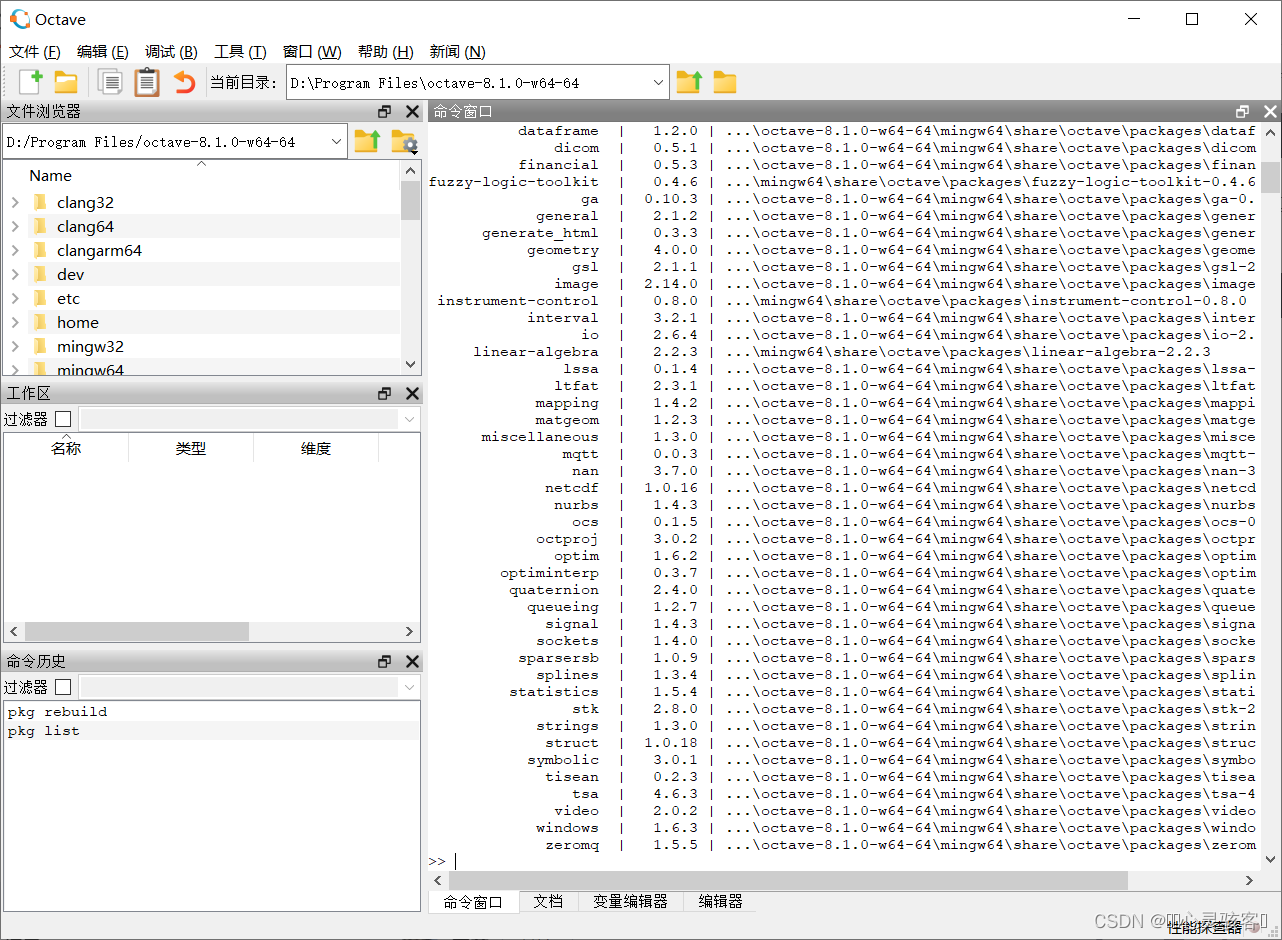Click the Open File folder toolbar icon
1282x940 pixels.
pos(66,83)
